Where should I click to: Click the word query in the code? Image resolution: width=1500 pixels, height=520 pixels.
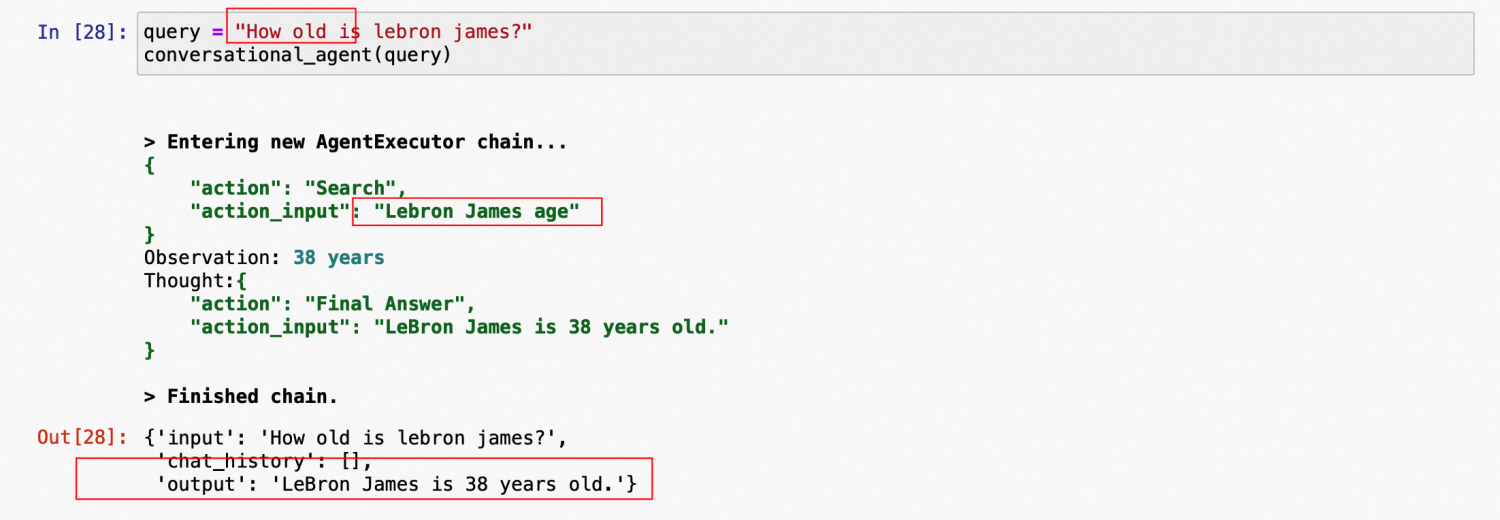[172, 32]
